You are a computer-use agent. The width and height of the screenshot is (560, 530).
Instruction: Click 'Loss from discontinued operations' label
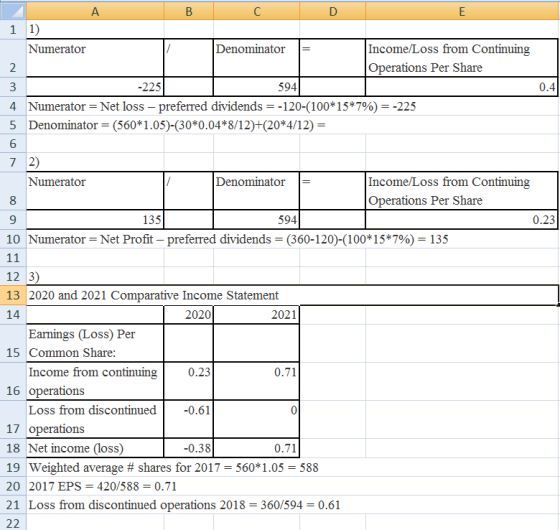(95, 419)
